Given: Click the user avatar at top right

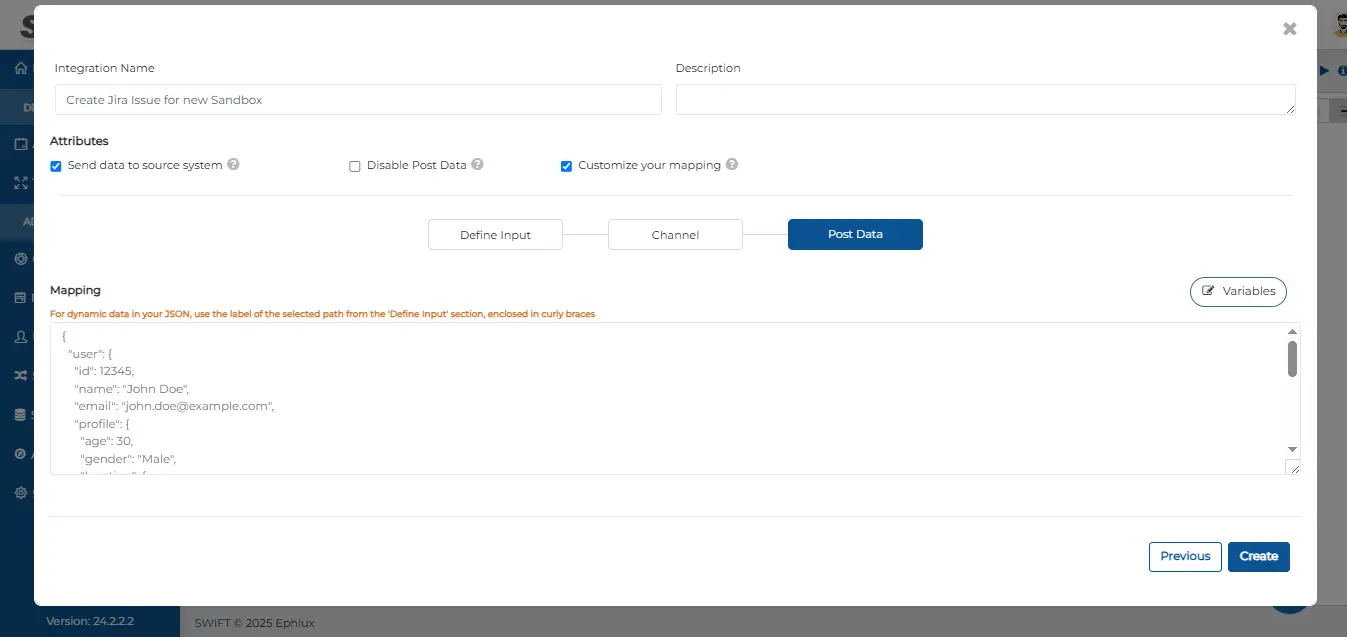Looking at the screenshot, I should tap(1338, 26).
